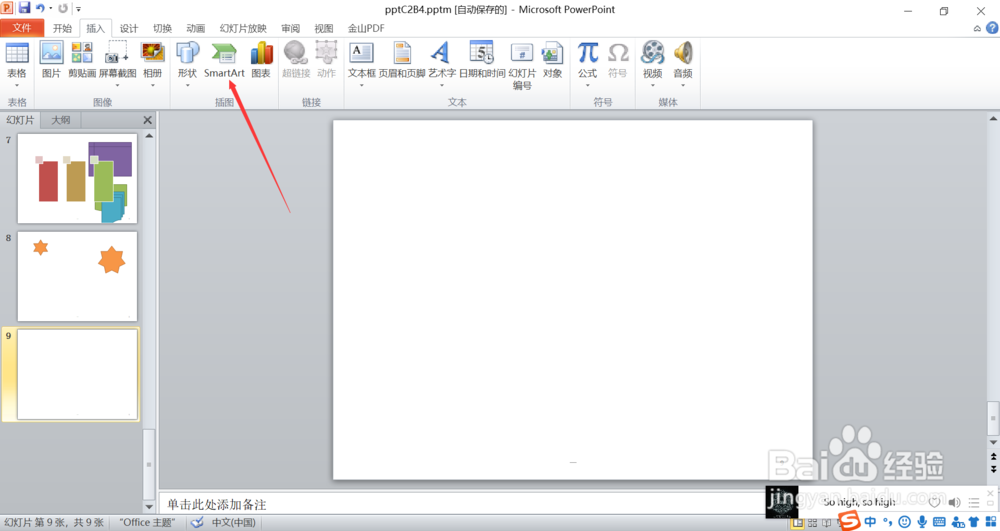Screen dimensions: 1000x531
Task: Save the presentation from quick access toolbar
Action: tap(24, 8)
